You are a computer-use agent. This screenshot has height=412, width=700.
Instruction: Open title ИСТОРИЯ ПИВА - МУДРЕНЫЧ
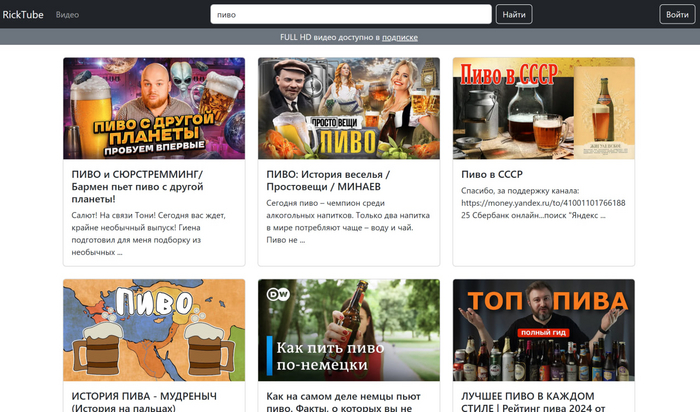click(144, 402)
